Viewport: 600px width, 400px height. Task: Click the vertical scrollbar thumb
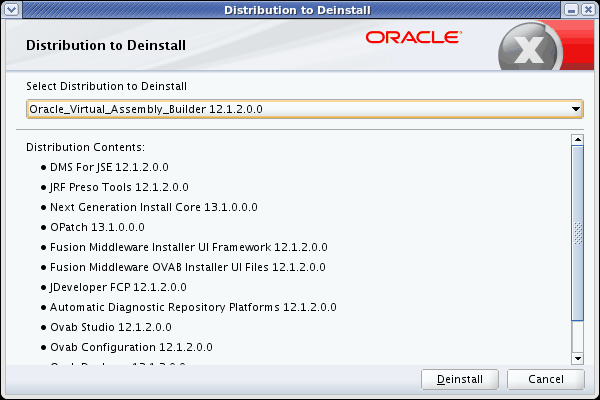pyautogui.click(x=577, y=233)
